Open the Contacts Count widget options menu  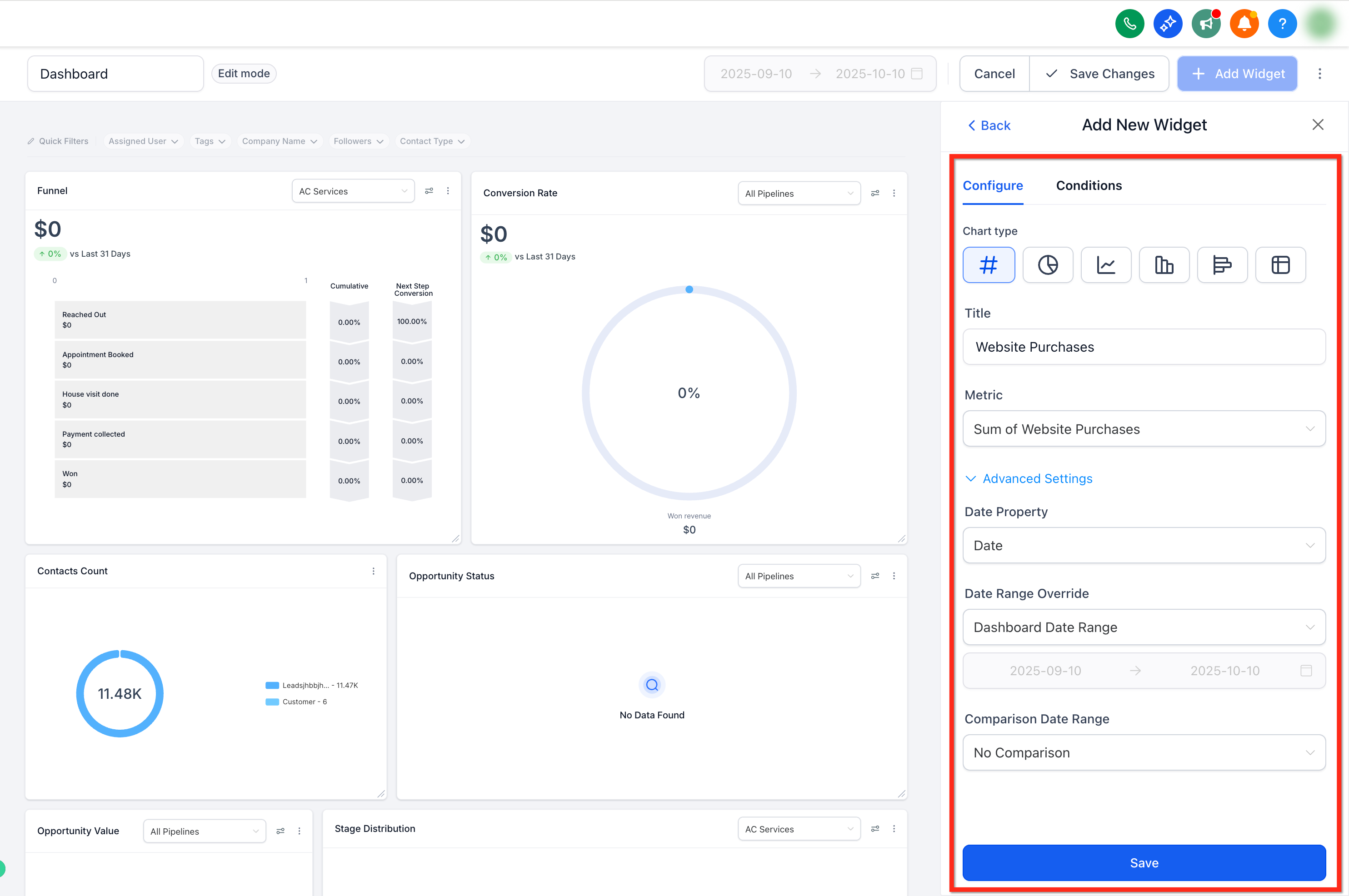(373, 571)
